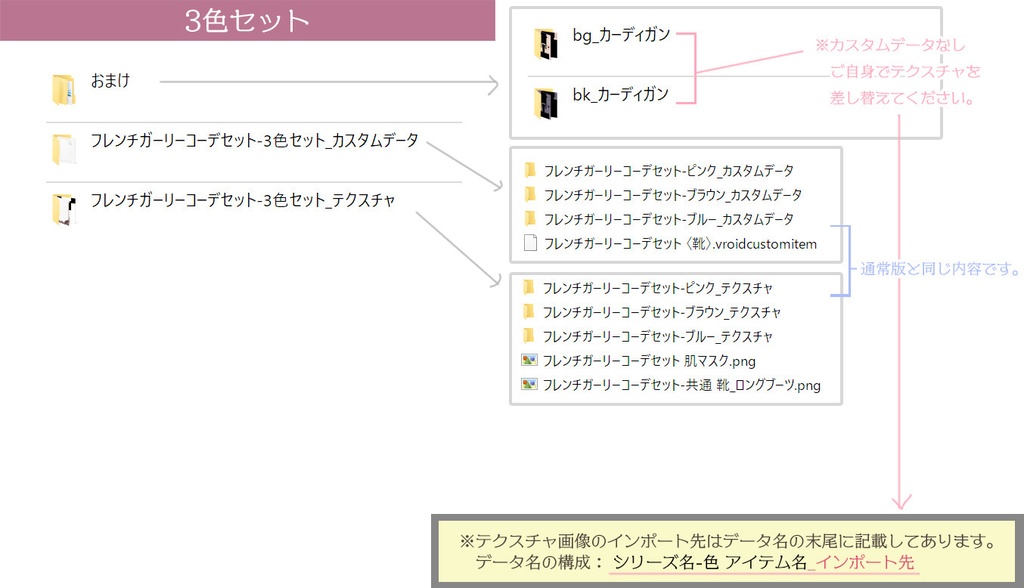Open the bg_カーディガン folder

click(x=547, y=44)
